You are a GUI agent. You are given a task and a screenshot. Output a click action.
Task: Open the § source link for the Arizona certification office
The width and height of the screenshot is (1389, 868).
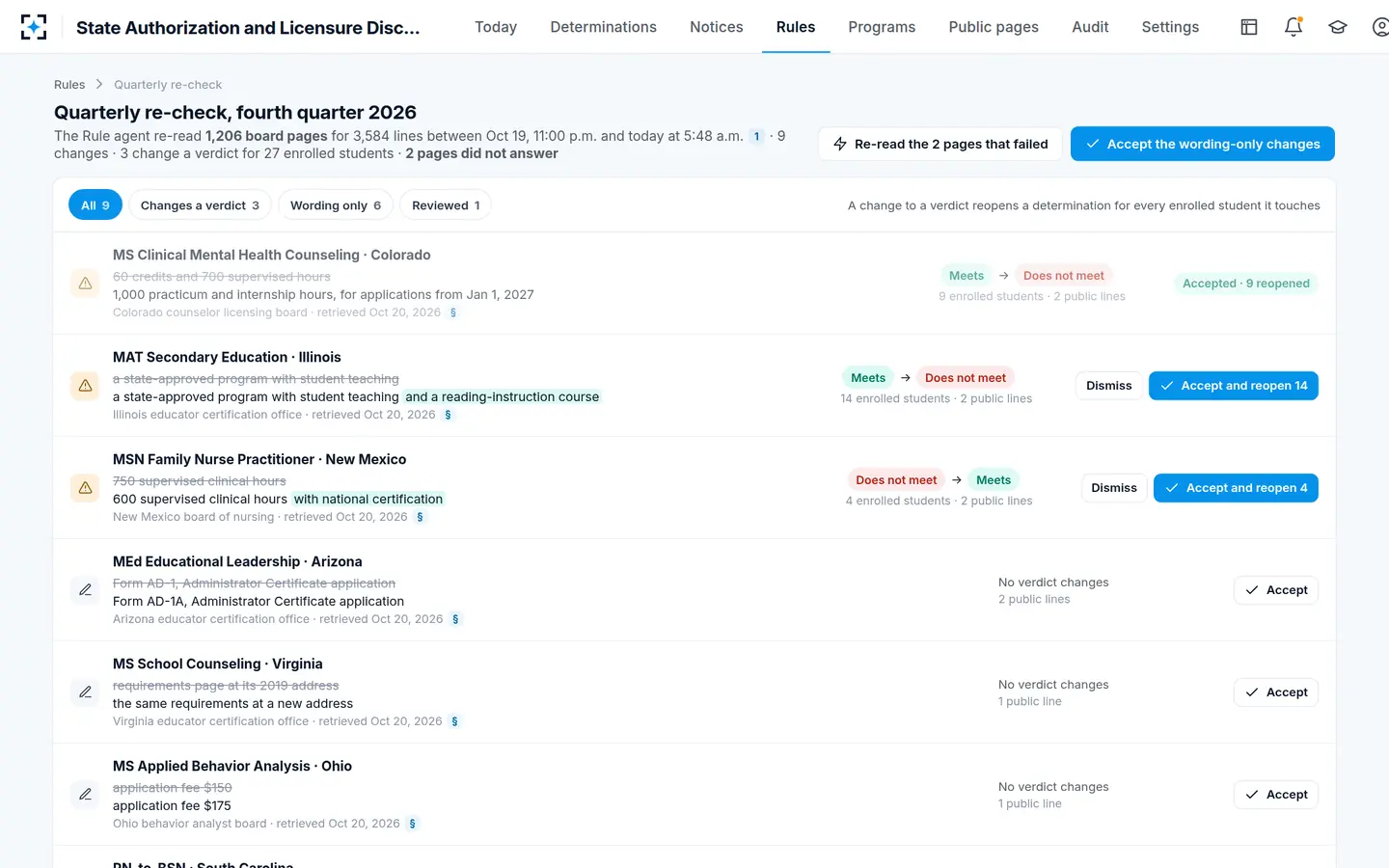coord(455,619)
